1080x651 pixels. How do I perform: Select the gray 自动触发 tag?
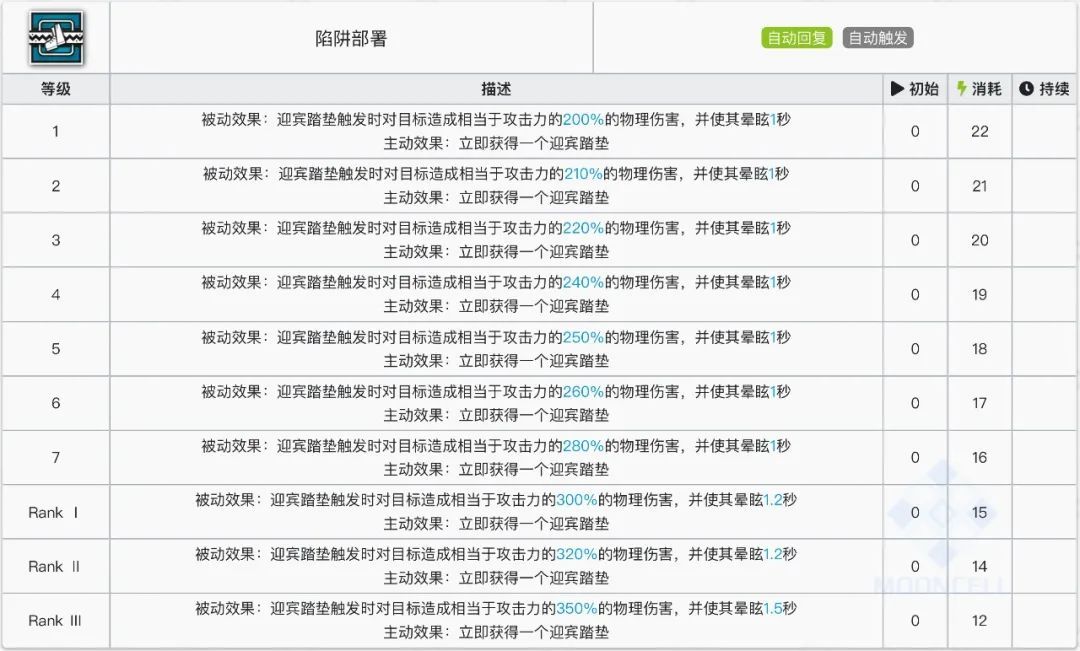878,38
